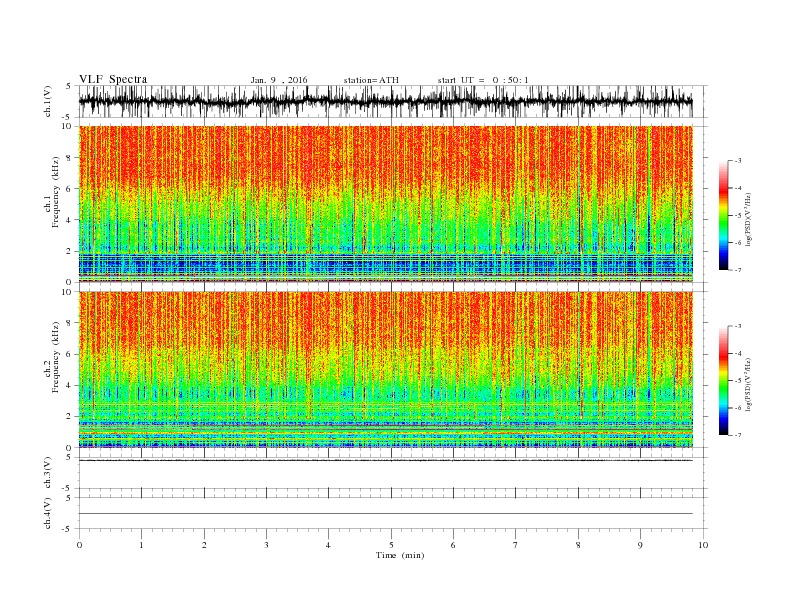Click the flat ch.4 voltage trace line
The image size is (792, 612).
(x=385, y=514)
